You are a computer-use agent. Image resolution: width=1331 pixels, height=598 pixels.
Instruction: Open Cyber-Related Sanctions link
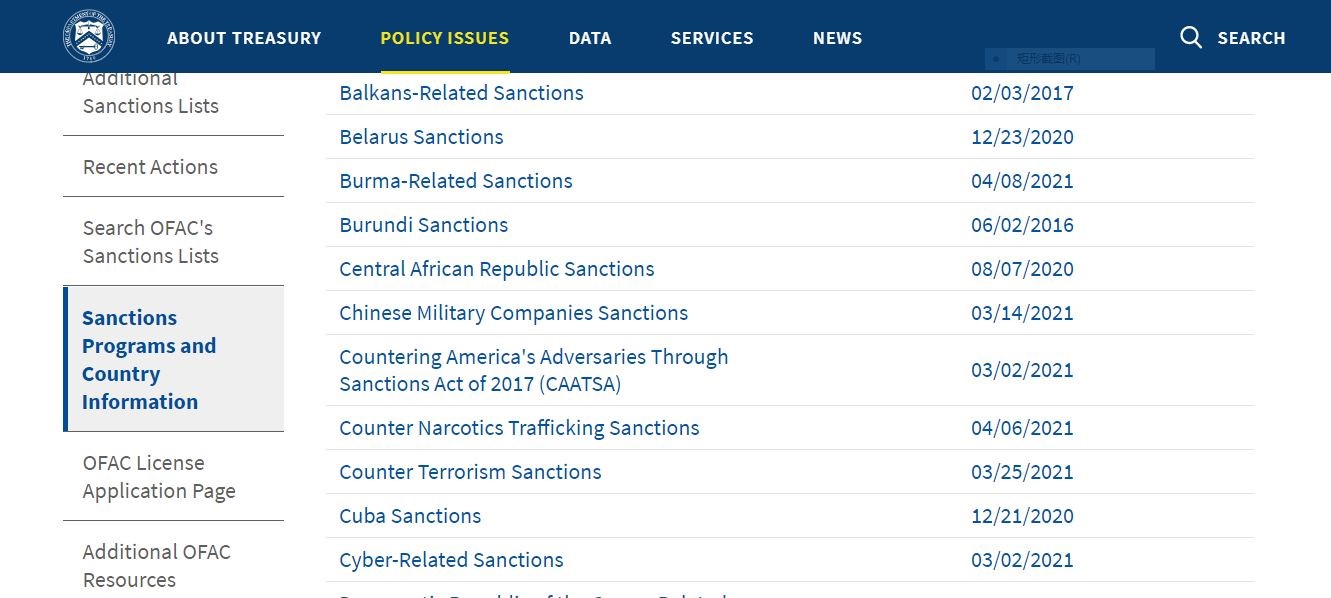(451, 560)
